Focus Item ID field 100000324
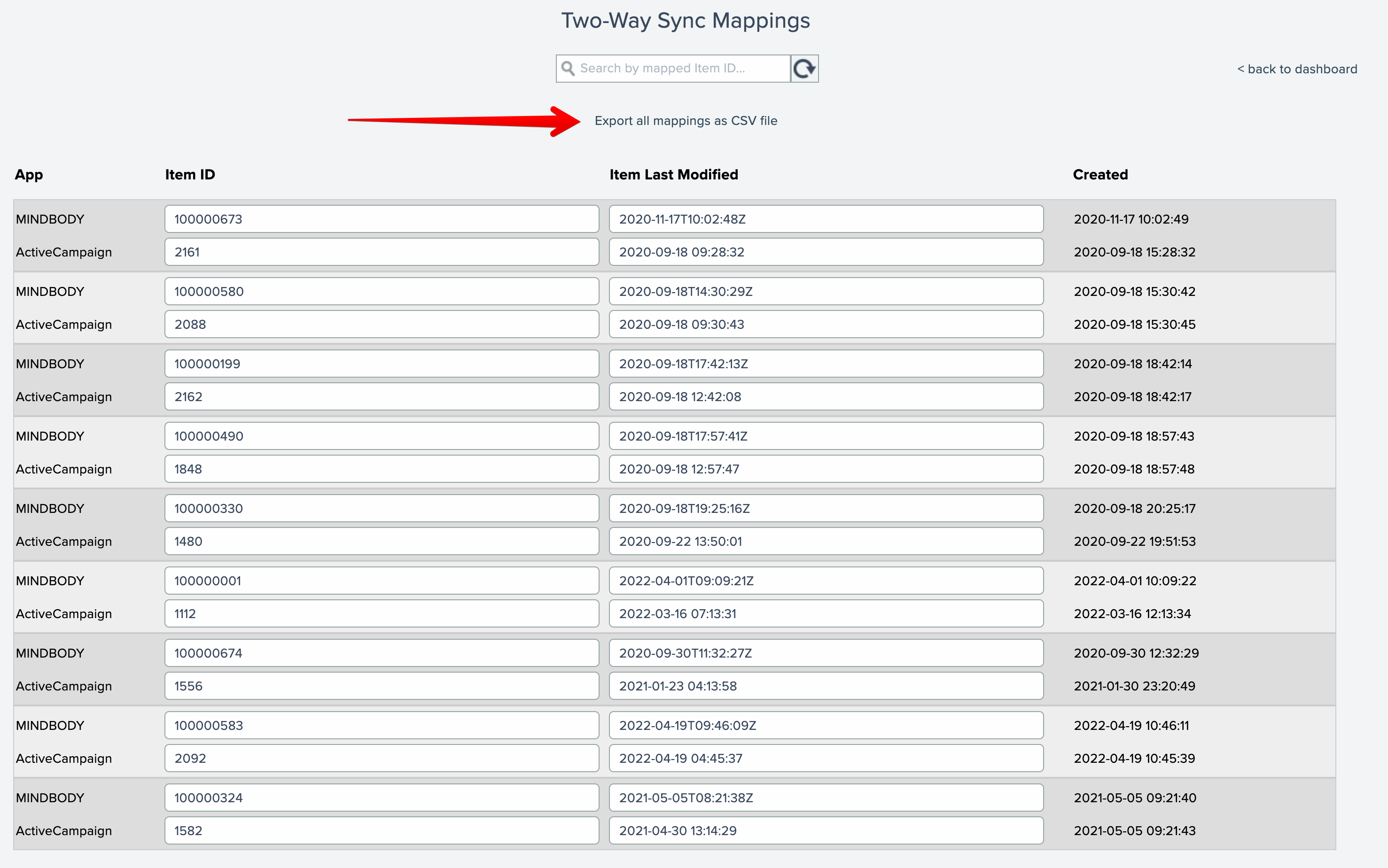 click(382, 798)
